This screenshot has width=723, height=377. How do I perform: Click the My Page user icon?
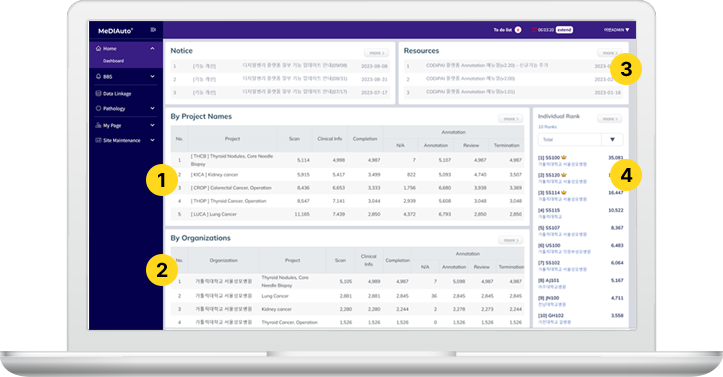point(98,125)
